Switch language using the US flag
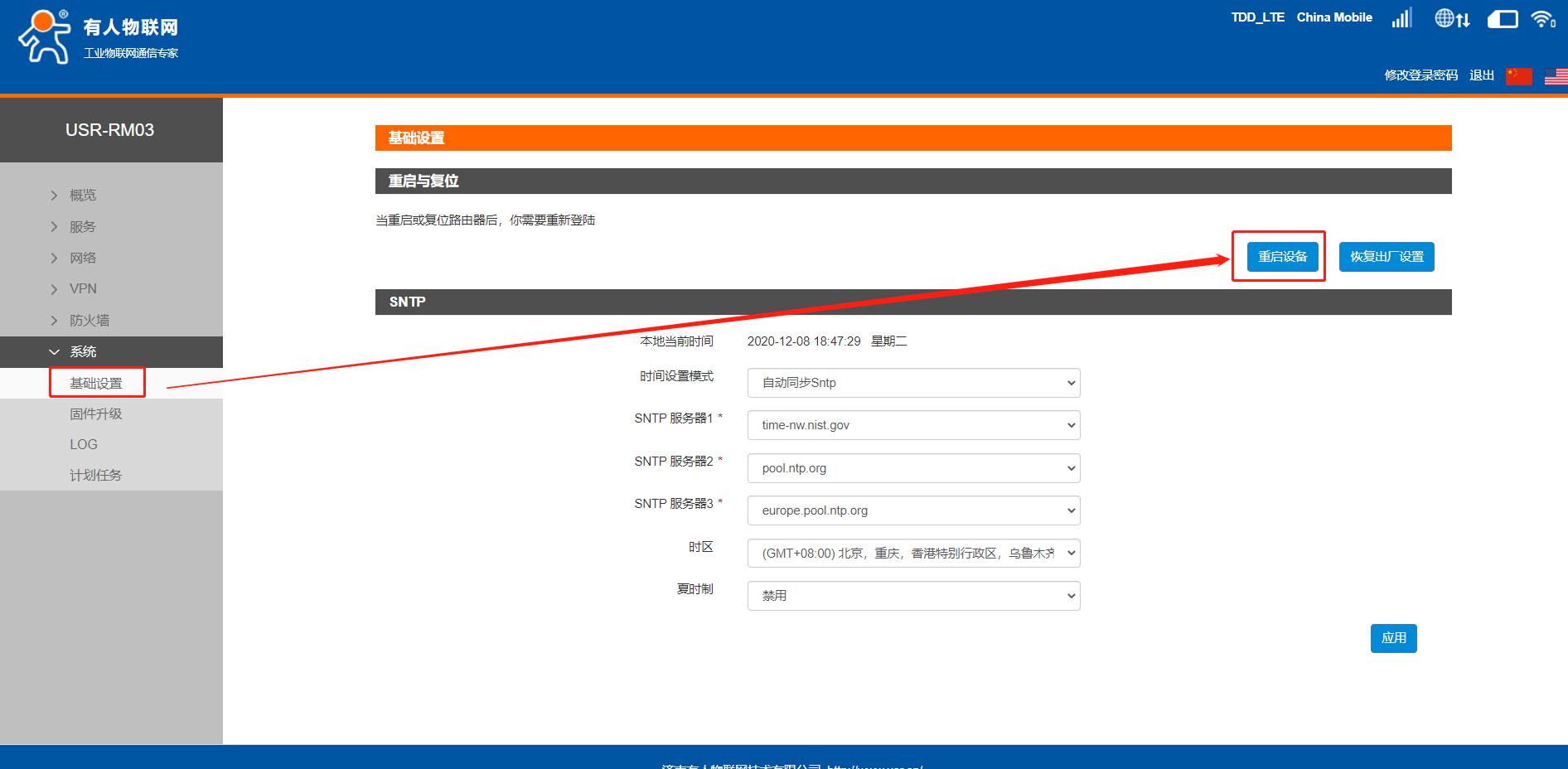1568x769 pixels. [1556, 76]
